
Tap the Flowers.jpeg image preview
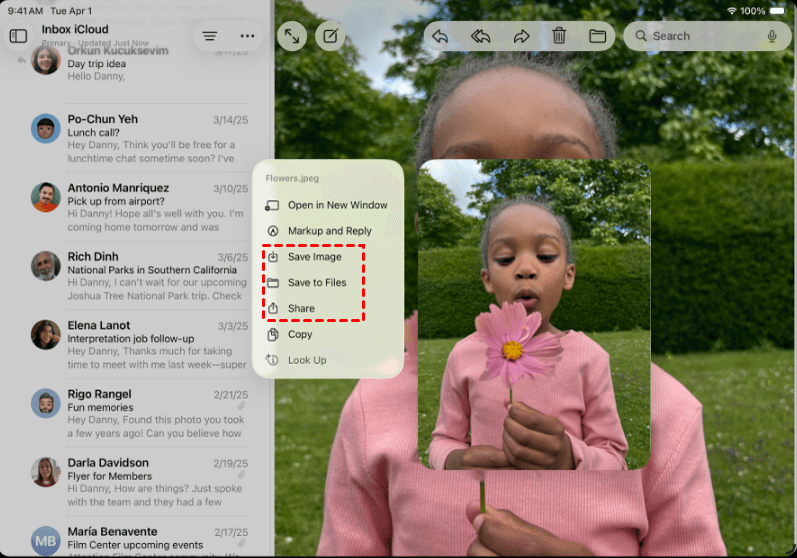tap(534, 315)
